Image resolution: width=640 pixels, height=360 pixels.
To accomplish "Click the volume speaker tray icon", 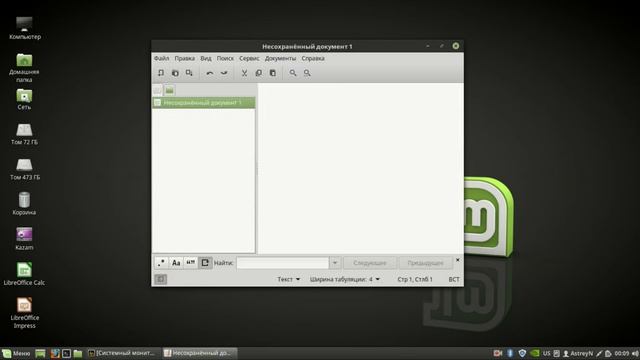I will [635, 353].
